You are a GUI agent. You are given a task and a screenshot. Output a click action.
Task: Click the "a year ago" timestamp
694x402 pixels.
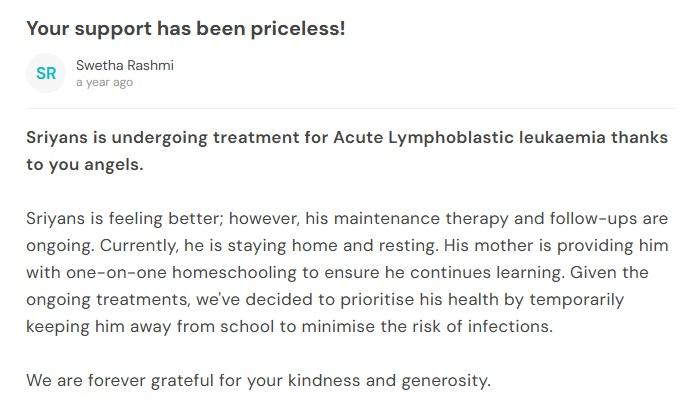104,83
